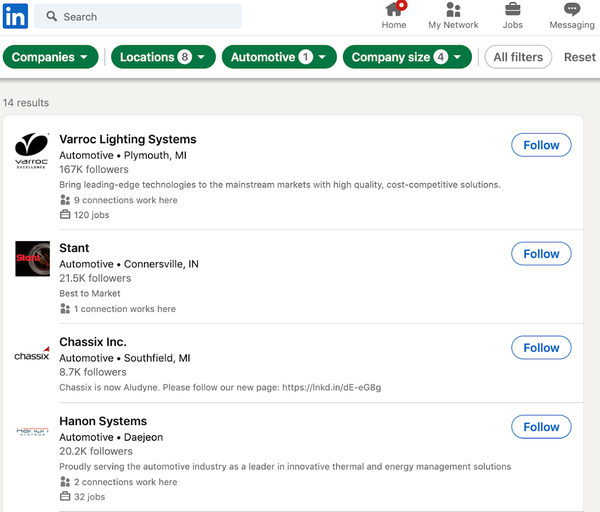Click 'Automotive • Daejeon' text
Image resolution: width=600 pixels, height=512 pixels.
(x=111, y=437)
